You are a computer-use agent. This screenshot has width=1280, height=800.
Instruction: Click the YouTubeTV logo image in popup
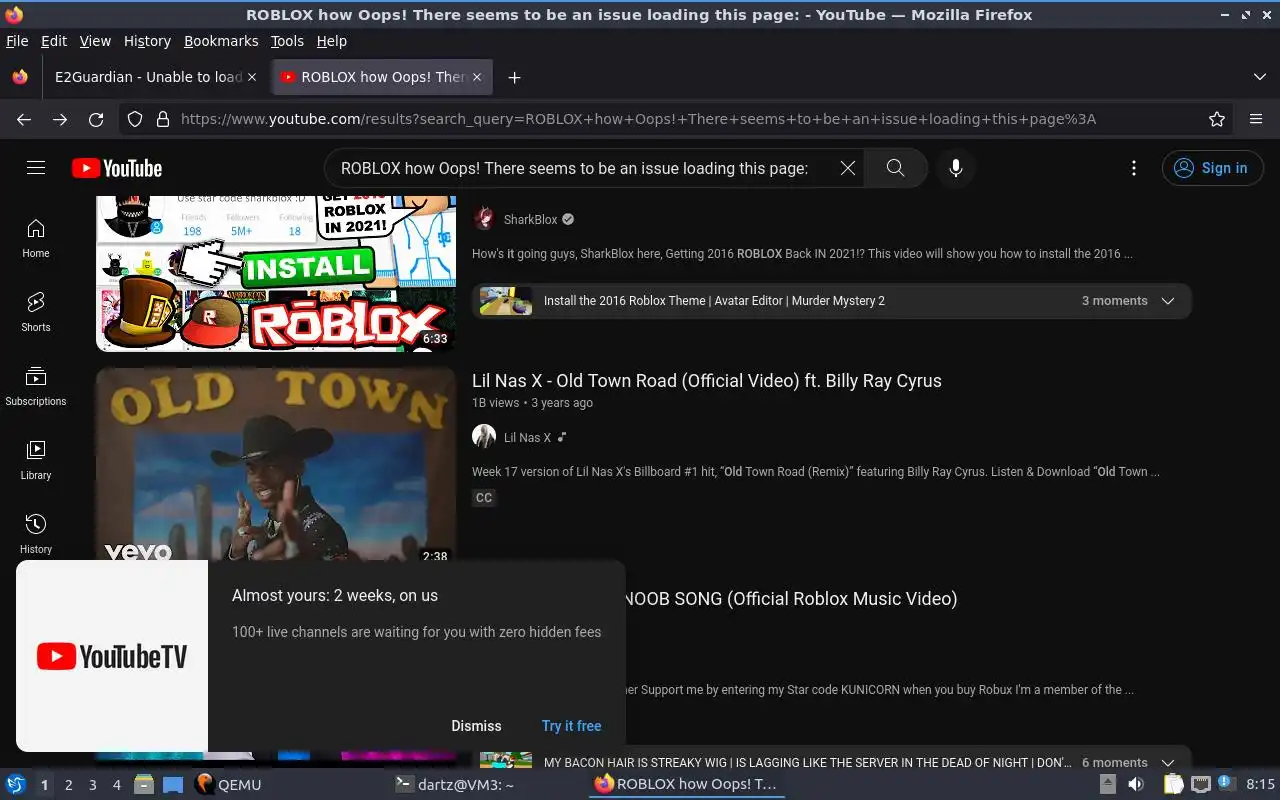click(112, 656)
